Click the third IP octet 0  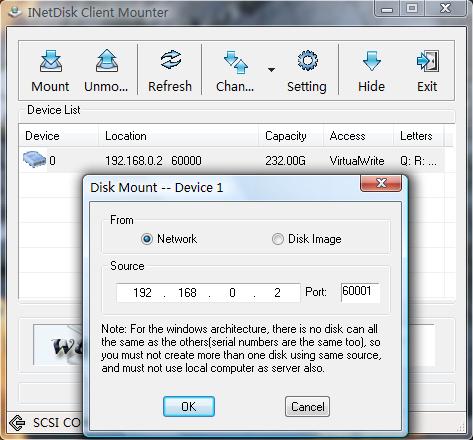232,293
